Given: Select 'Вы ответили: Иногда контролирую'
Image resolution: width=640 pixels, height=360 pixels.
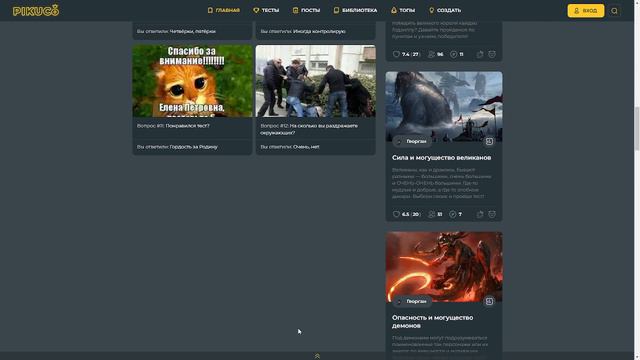Looking at the screenshot, I should tap(303, 31).
